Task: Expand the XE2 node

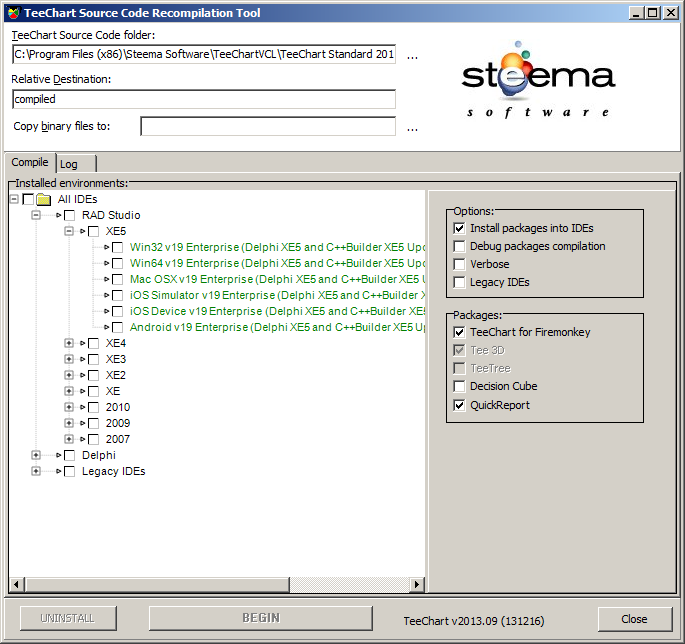Action: tap(69, 375)
